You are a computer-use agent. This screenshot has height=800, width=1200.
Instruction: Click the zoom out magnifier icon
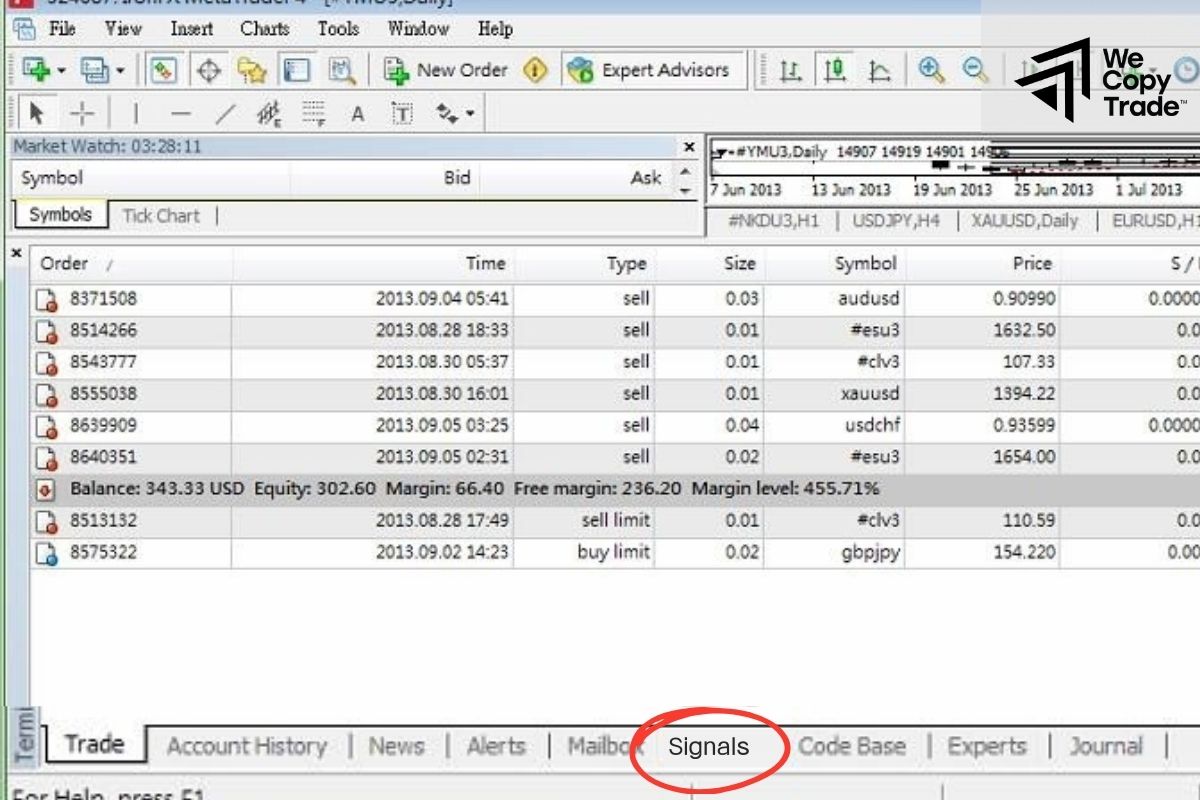tap(974, 70)
